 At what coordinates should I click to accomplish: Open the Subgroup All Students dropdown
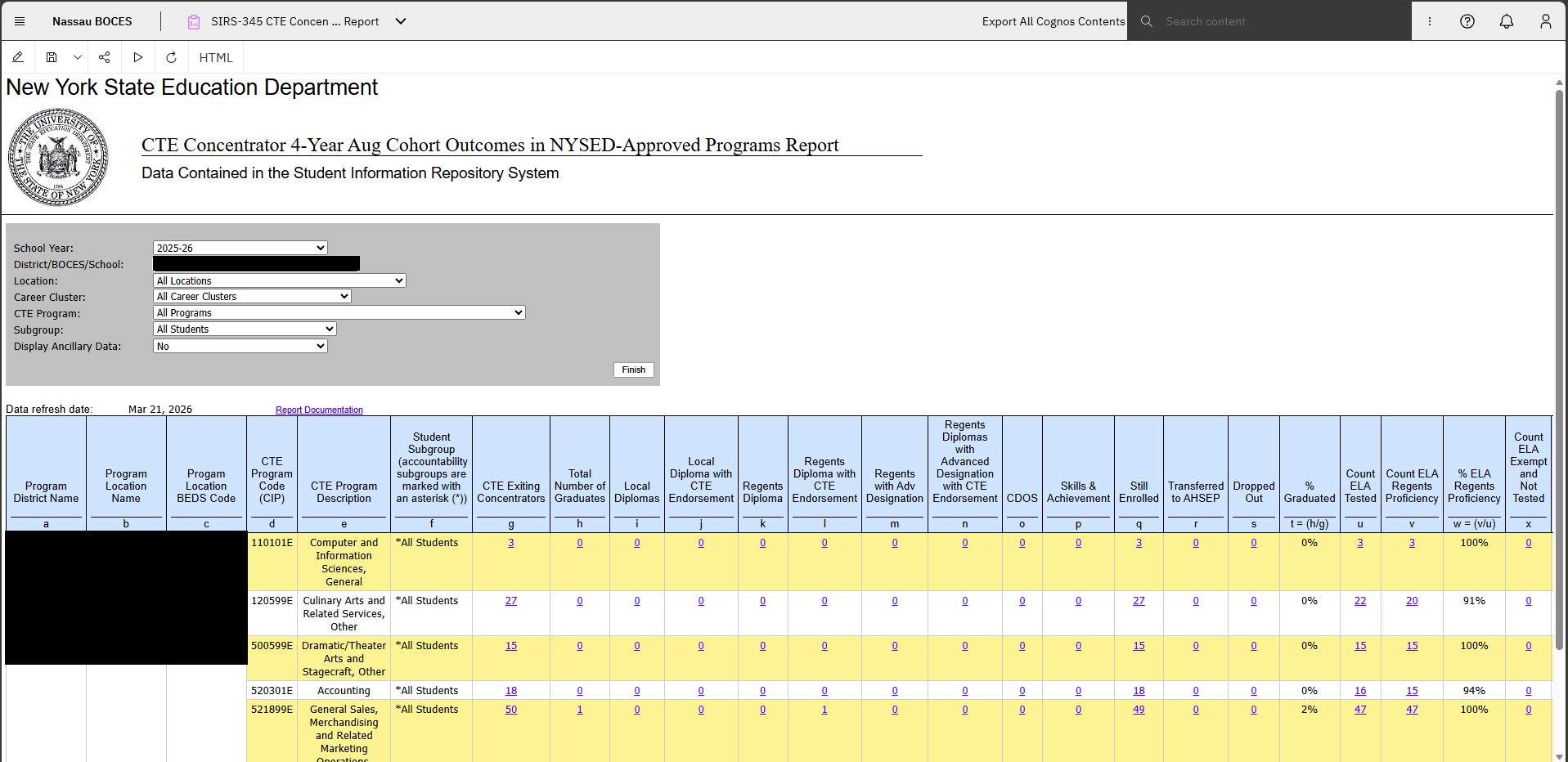pyautogui.click(x=245, y=329)
